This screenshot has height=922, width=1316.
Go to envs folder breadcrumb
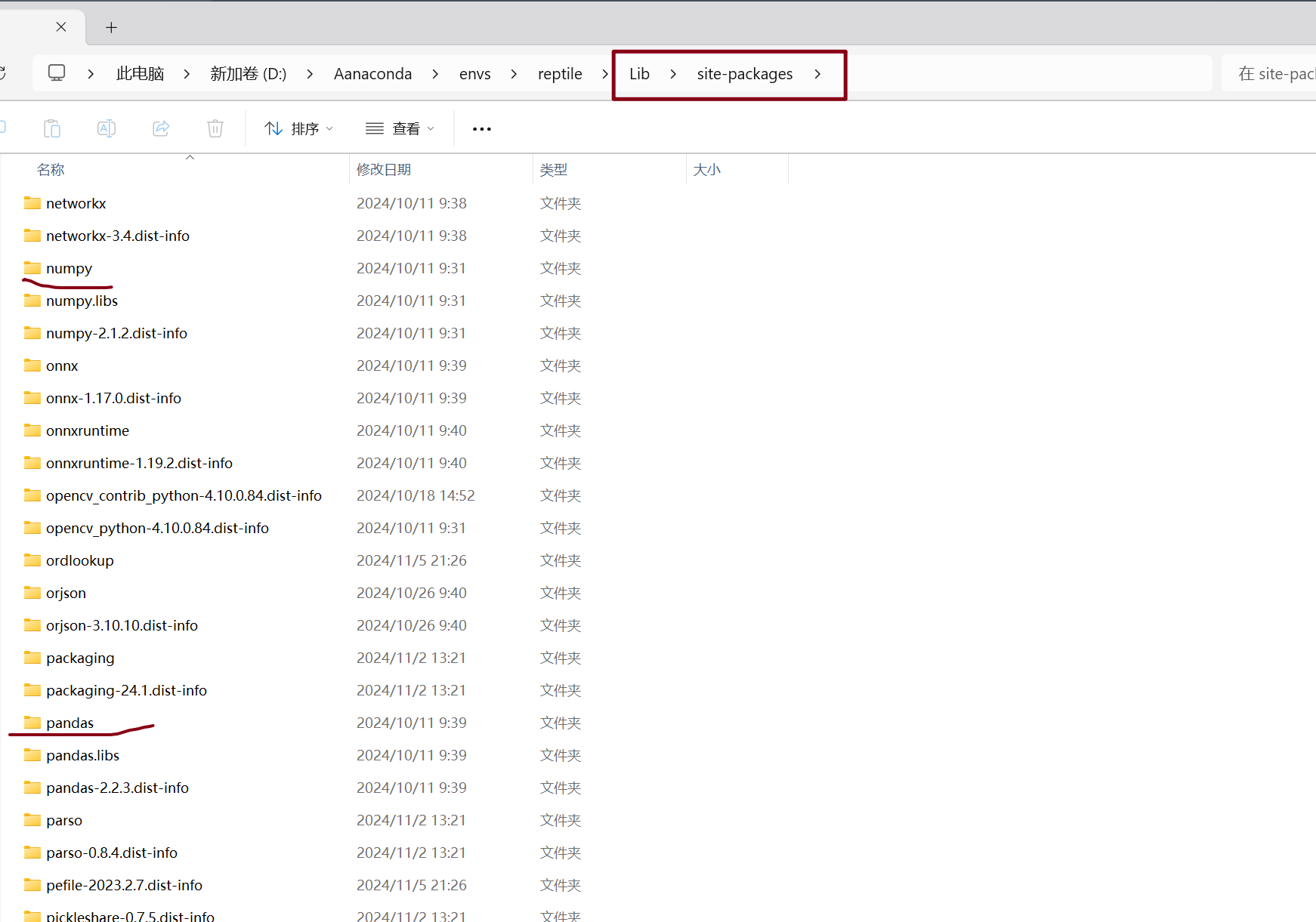[475, 74]
